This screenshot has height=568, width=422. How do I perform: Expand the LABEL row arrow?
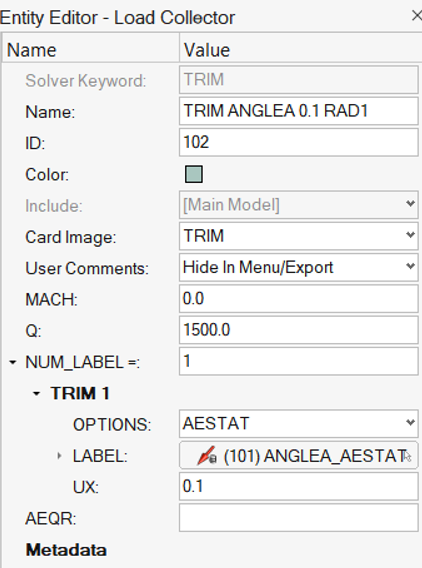(59, 456)
